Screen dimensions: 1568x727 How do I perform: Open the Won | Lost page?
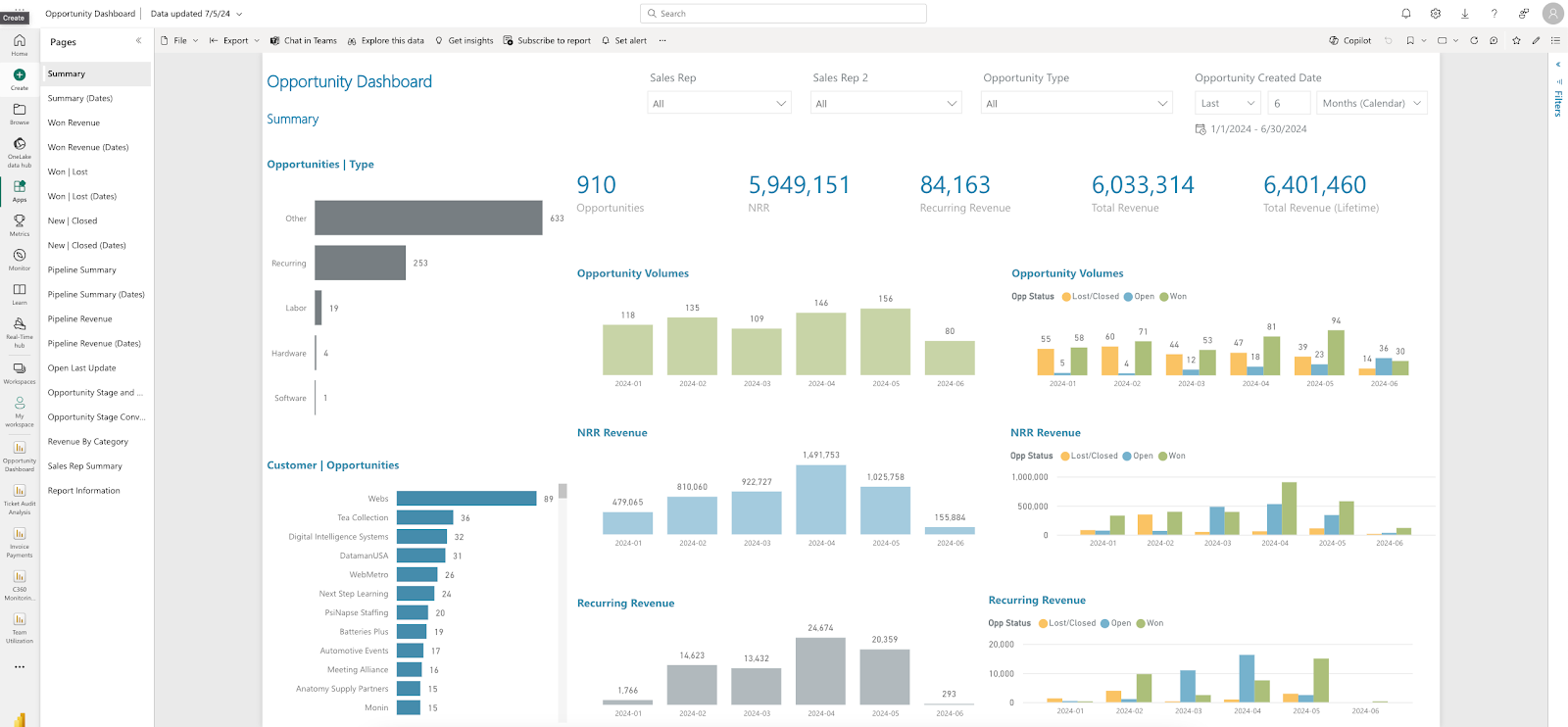coord(96,171)
